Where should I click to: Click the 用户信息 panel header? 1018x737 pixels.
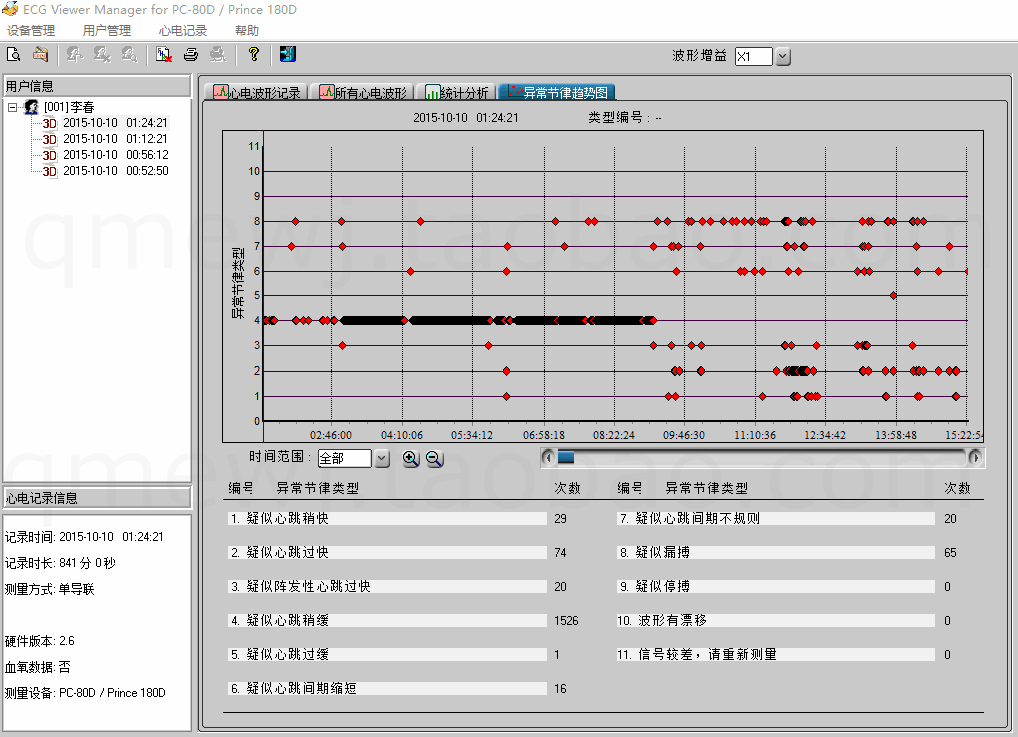pyautogui.click(x=97, y=86)
